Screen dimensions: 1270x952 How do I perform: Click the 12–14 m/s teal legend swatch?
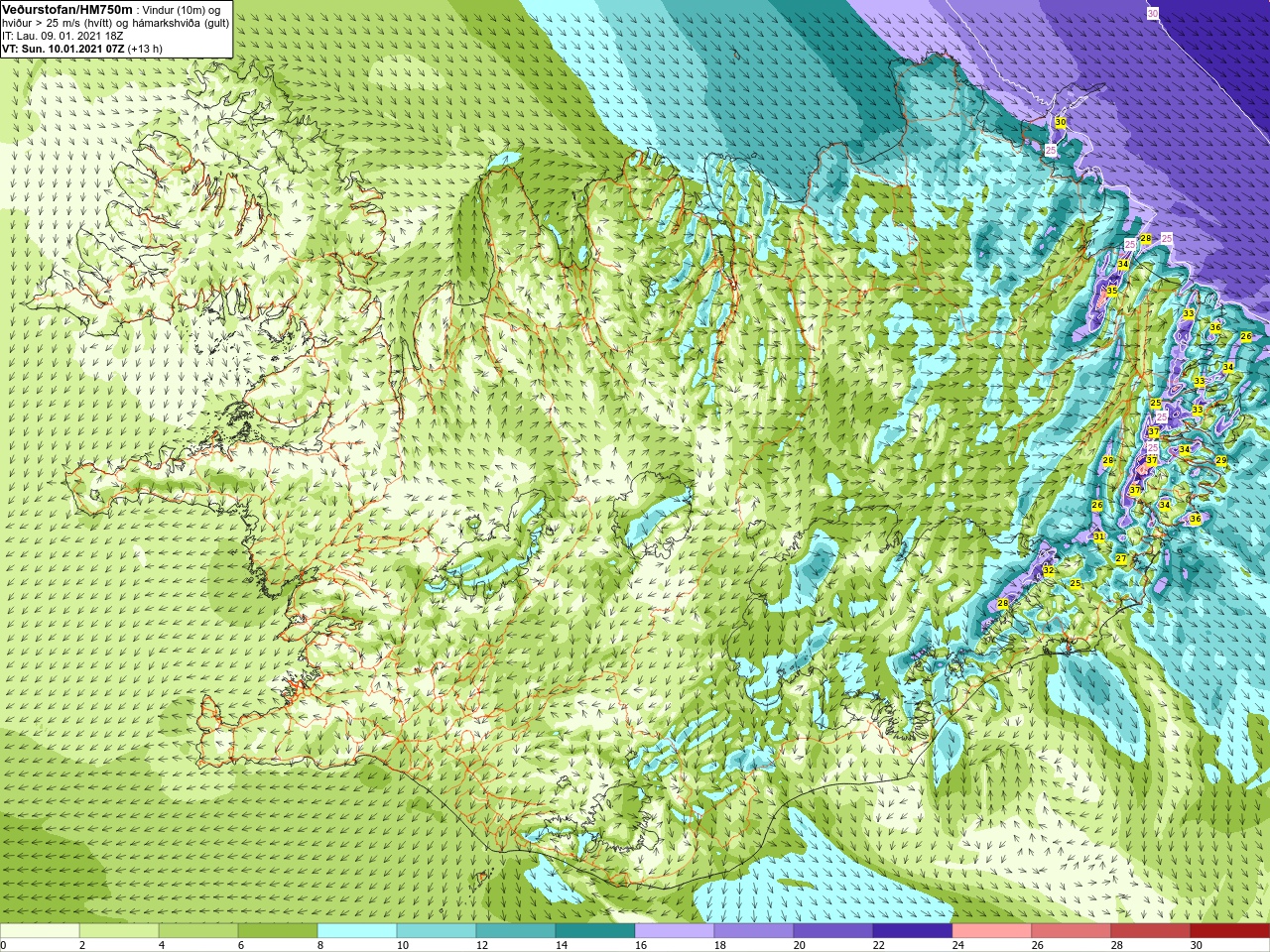516,931
